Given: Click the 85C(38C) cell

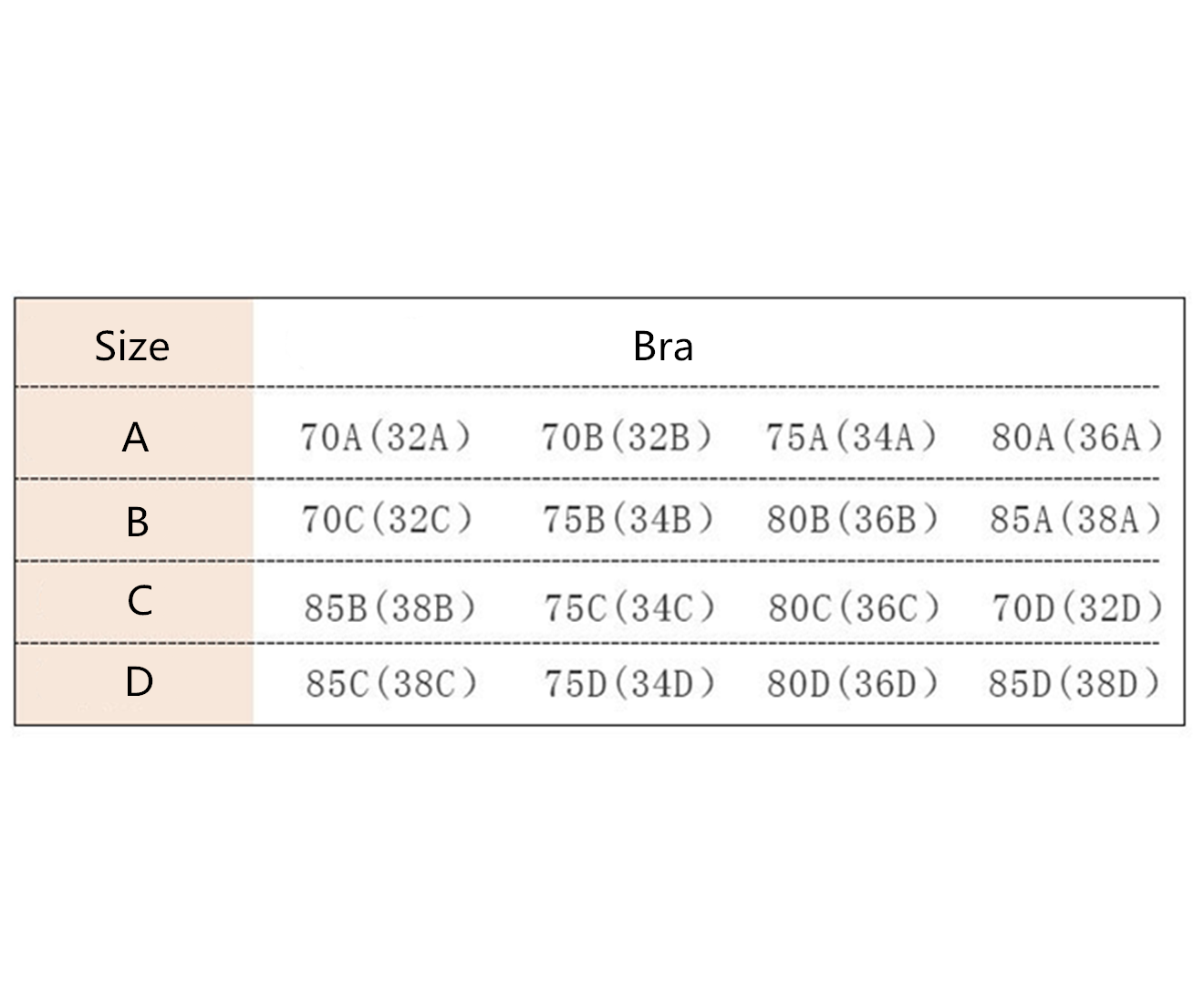Looking at the screenshot, I should 391,683.
